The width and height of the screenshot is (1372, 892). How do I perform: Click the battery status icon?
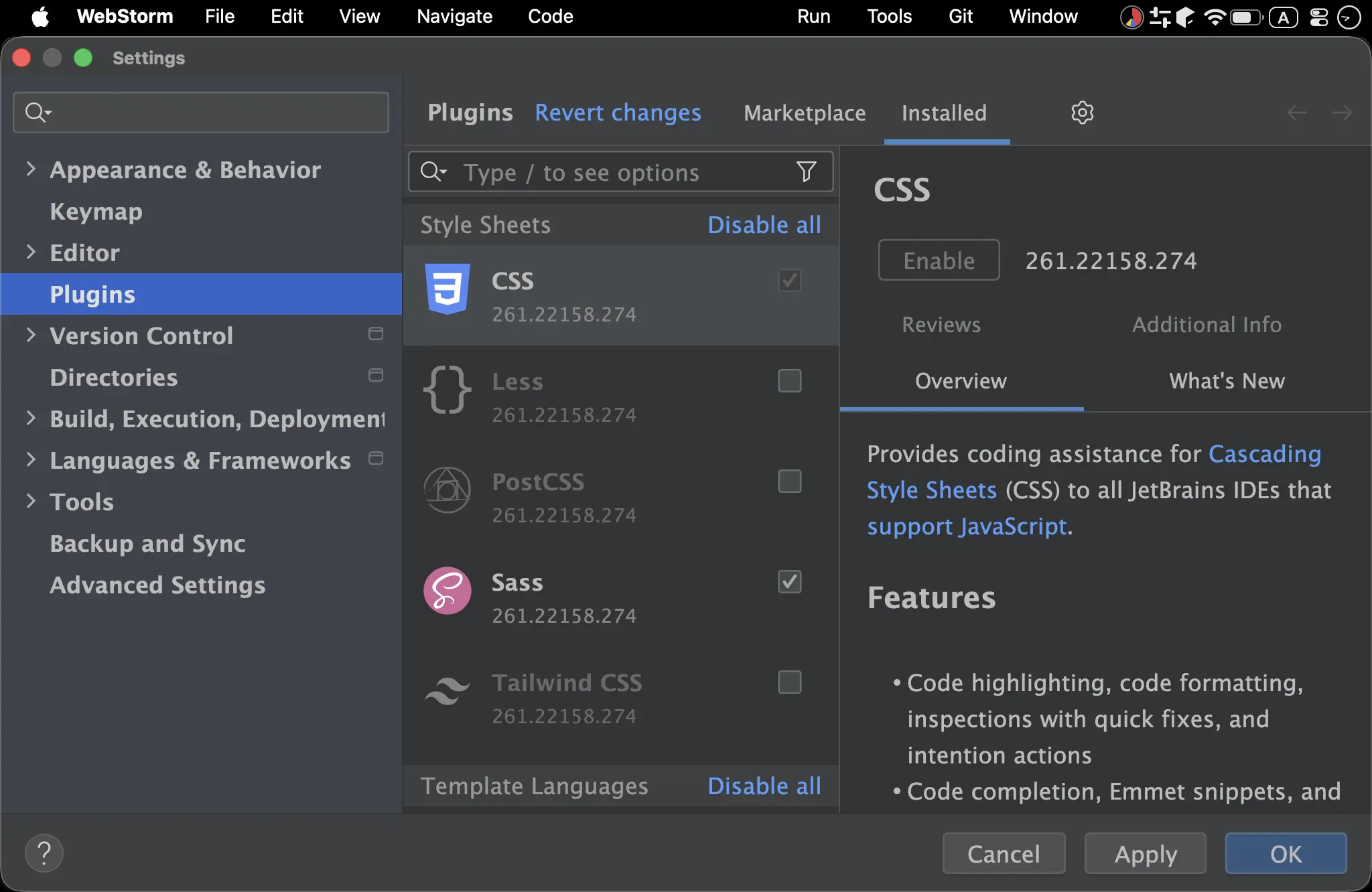1247,17
